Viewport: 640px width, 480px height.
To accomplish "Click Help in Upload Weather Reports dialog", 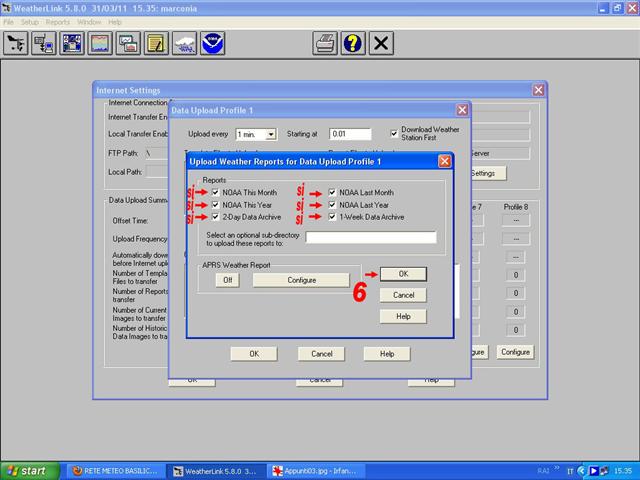I will coord(403,316).
